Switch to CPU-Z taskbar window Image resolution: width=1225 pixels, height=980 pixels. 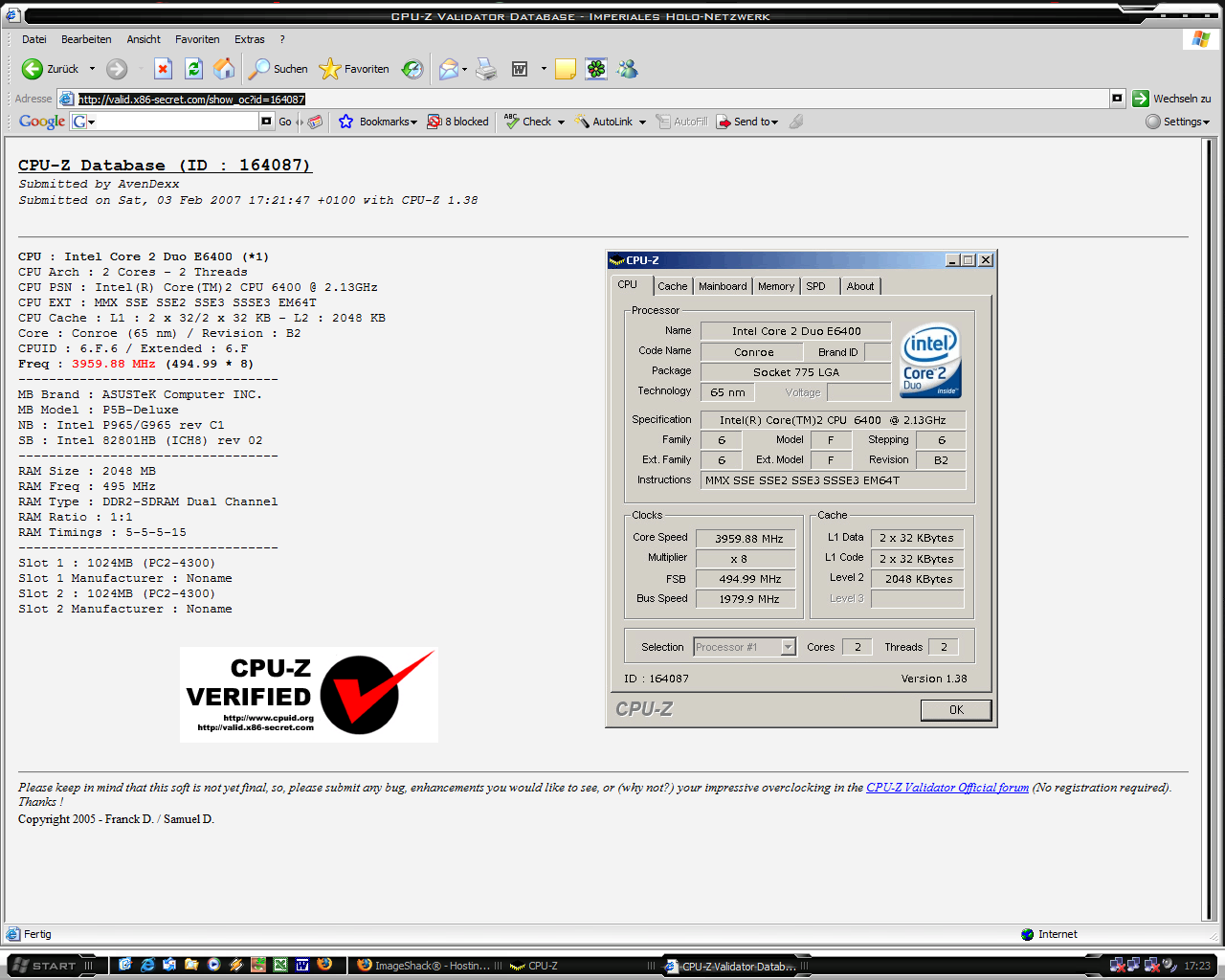click(x=583, y=966)
